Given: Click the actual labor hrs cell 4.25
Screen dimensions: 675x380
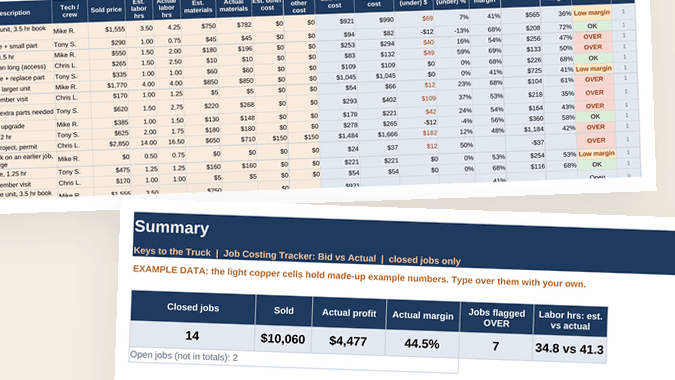Looking at the screenshot, I should point(174,27).
